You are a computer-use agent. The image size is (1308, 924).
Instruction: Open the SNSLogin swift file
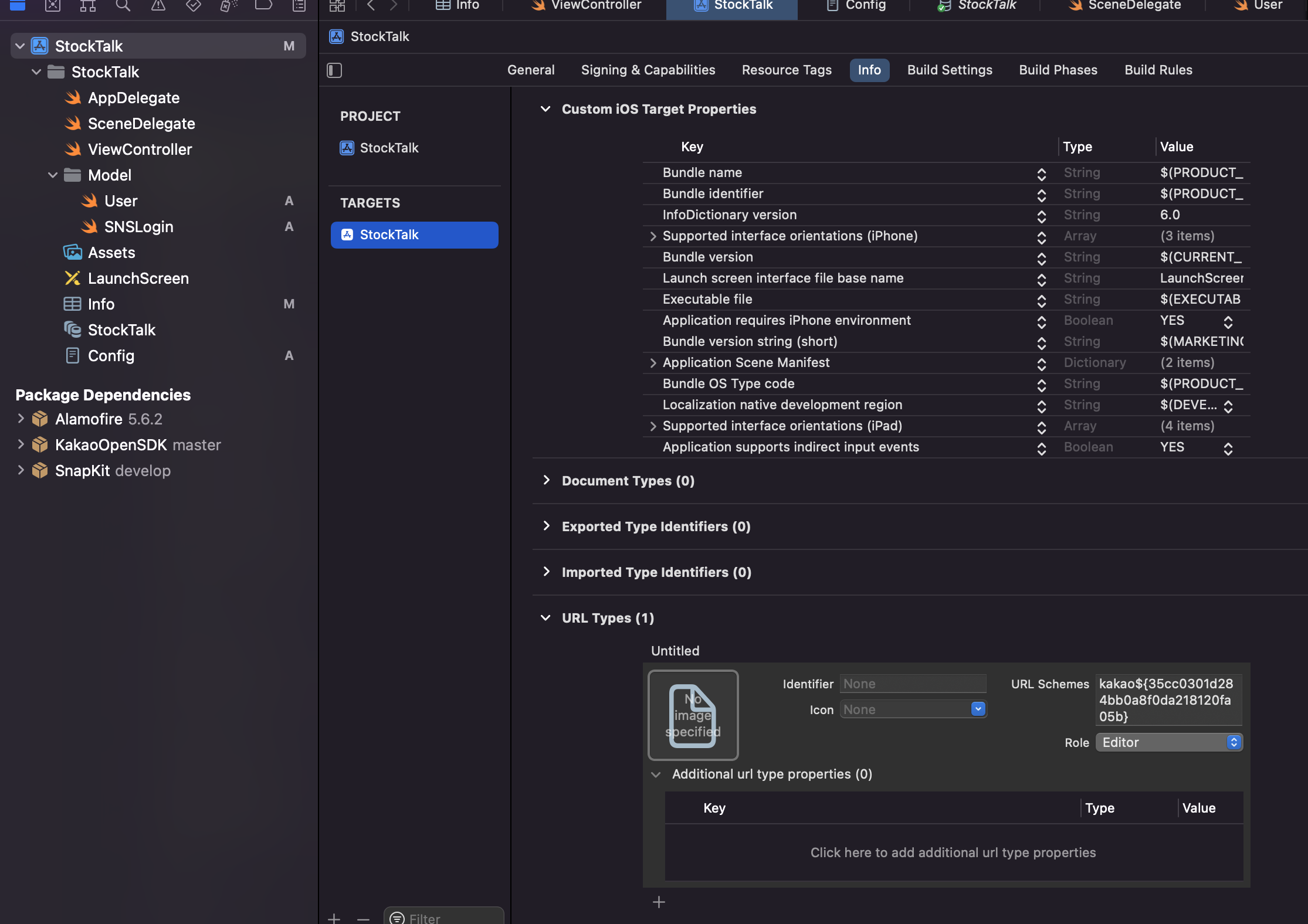coord(138,227)
